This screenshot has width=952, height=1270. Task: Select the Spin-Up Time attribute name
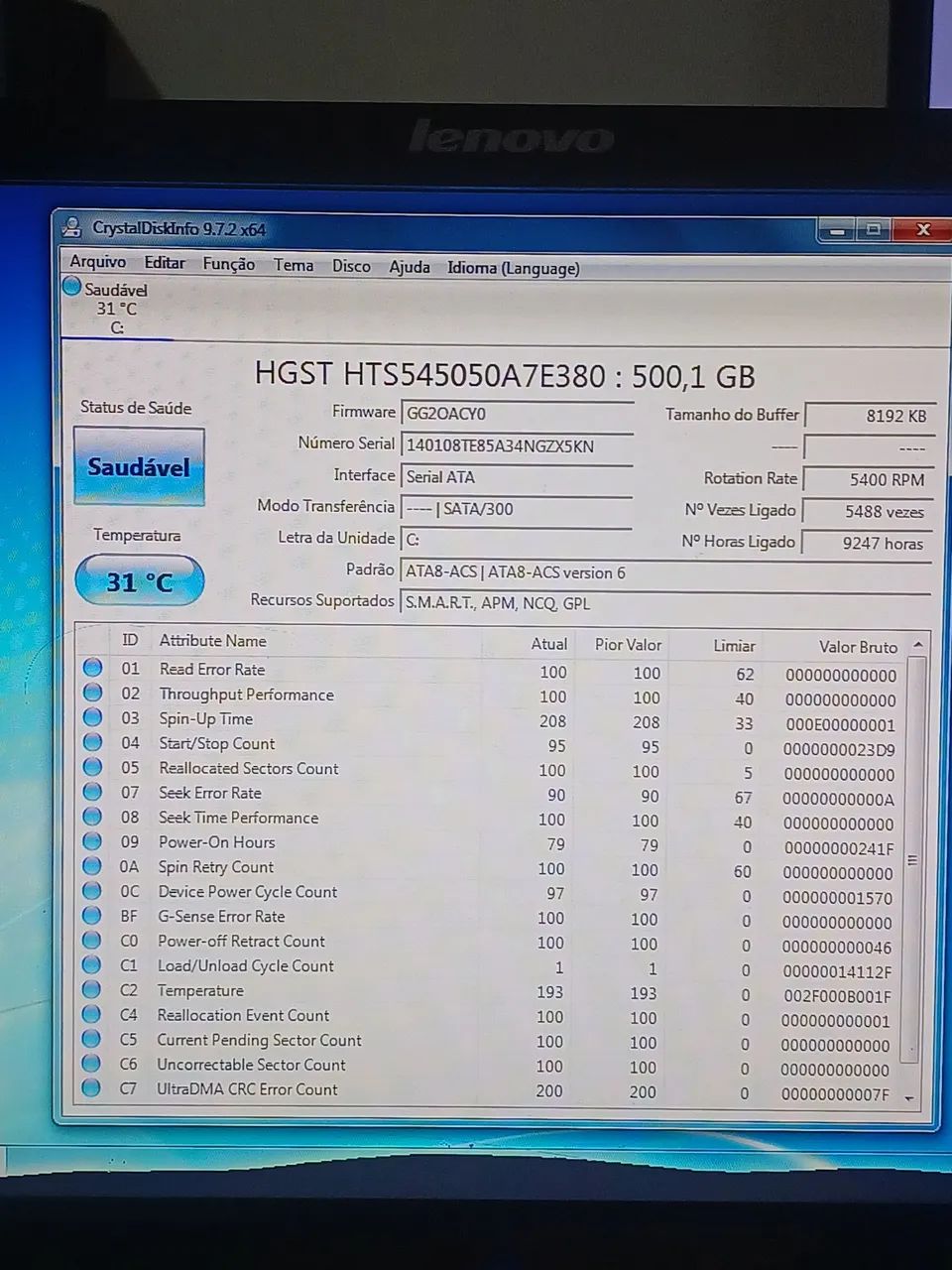click(206, 719)
